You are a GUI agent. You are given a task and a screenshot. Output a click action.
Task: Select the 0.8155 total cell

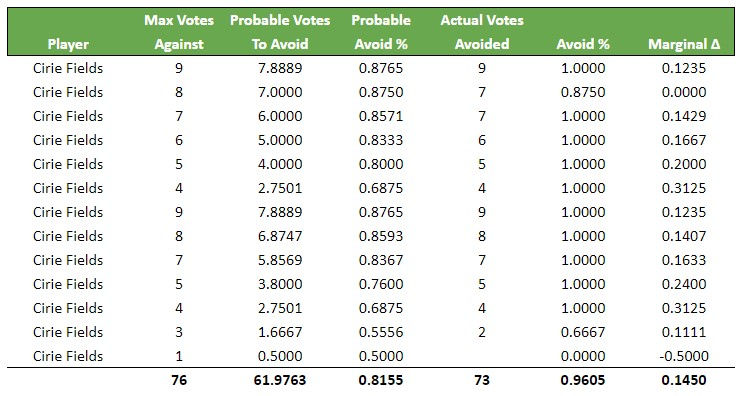(x=381, y=380)
